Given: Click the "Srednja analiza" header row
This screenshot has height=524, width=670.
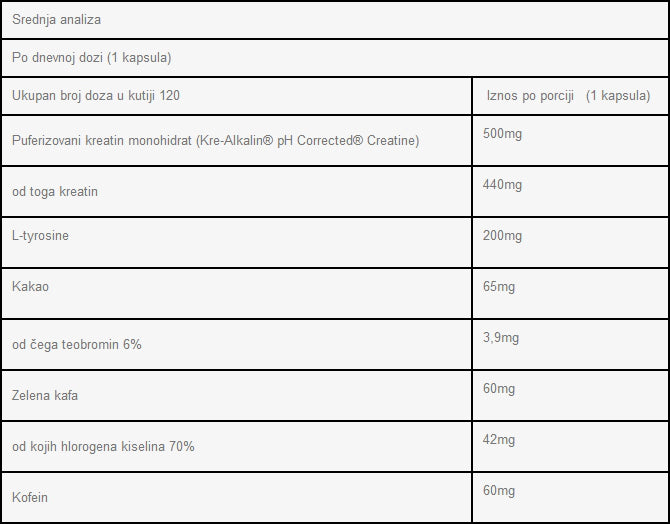Looking at the screenshot, I should coord(56,20).
